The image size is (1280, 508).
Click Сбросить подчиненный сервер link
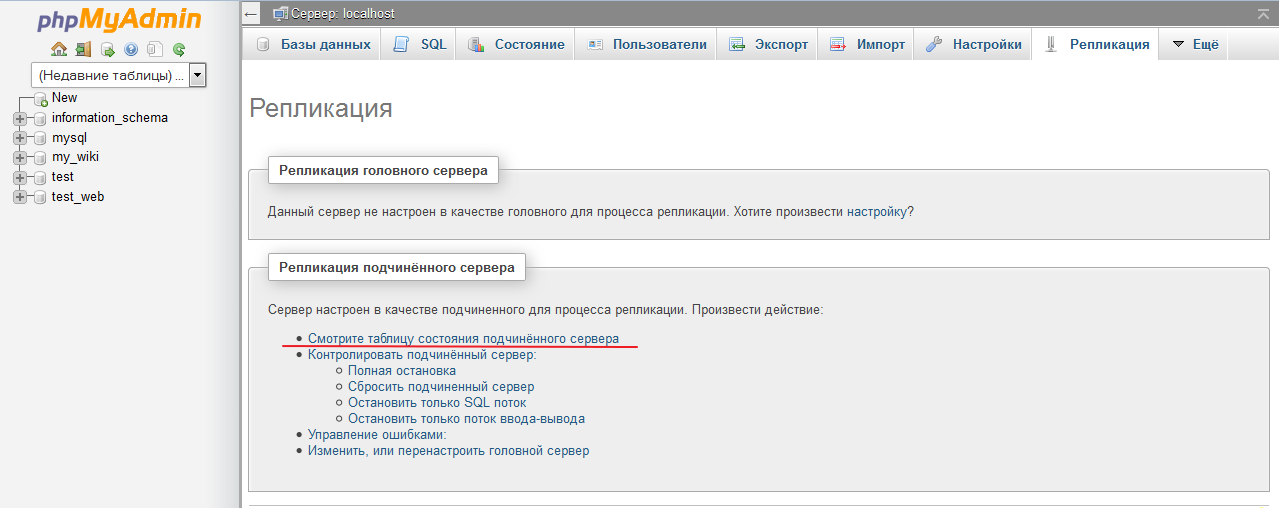[441, 387]
